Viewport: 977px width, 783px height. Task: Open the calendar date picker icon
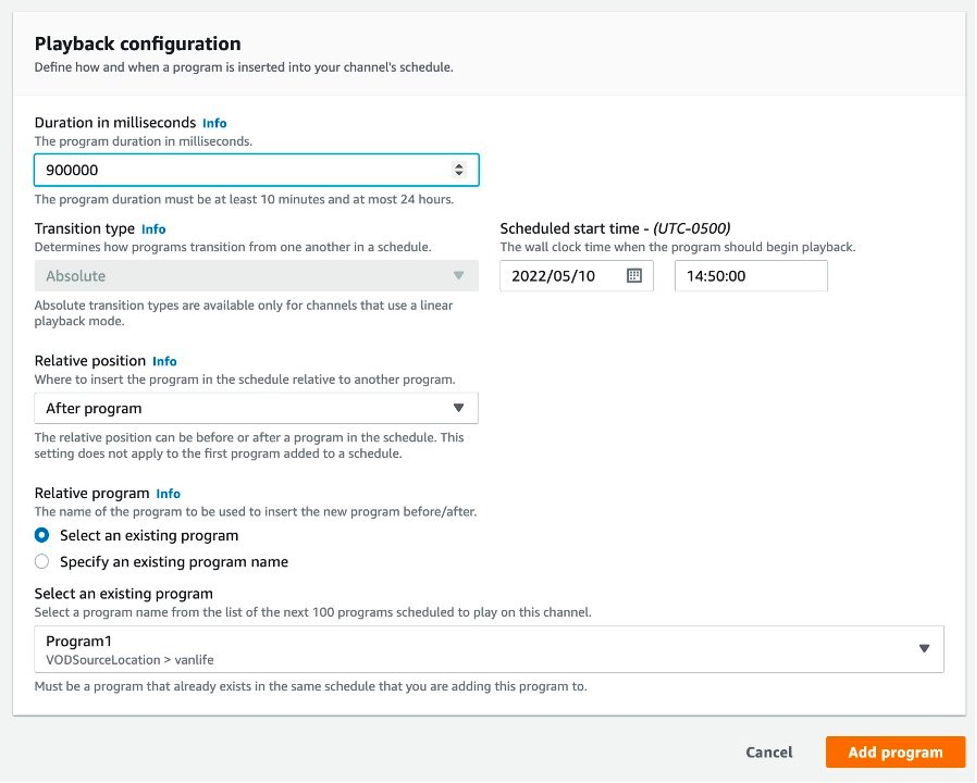(633, 277)
